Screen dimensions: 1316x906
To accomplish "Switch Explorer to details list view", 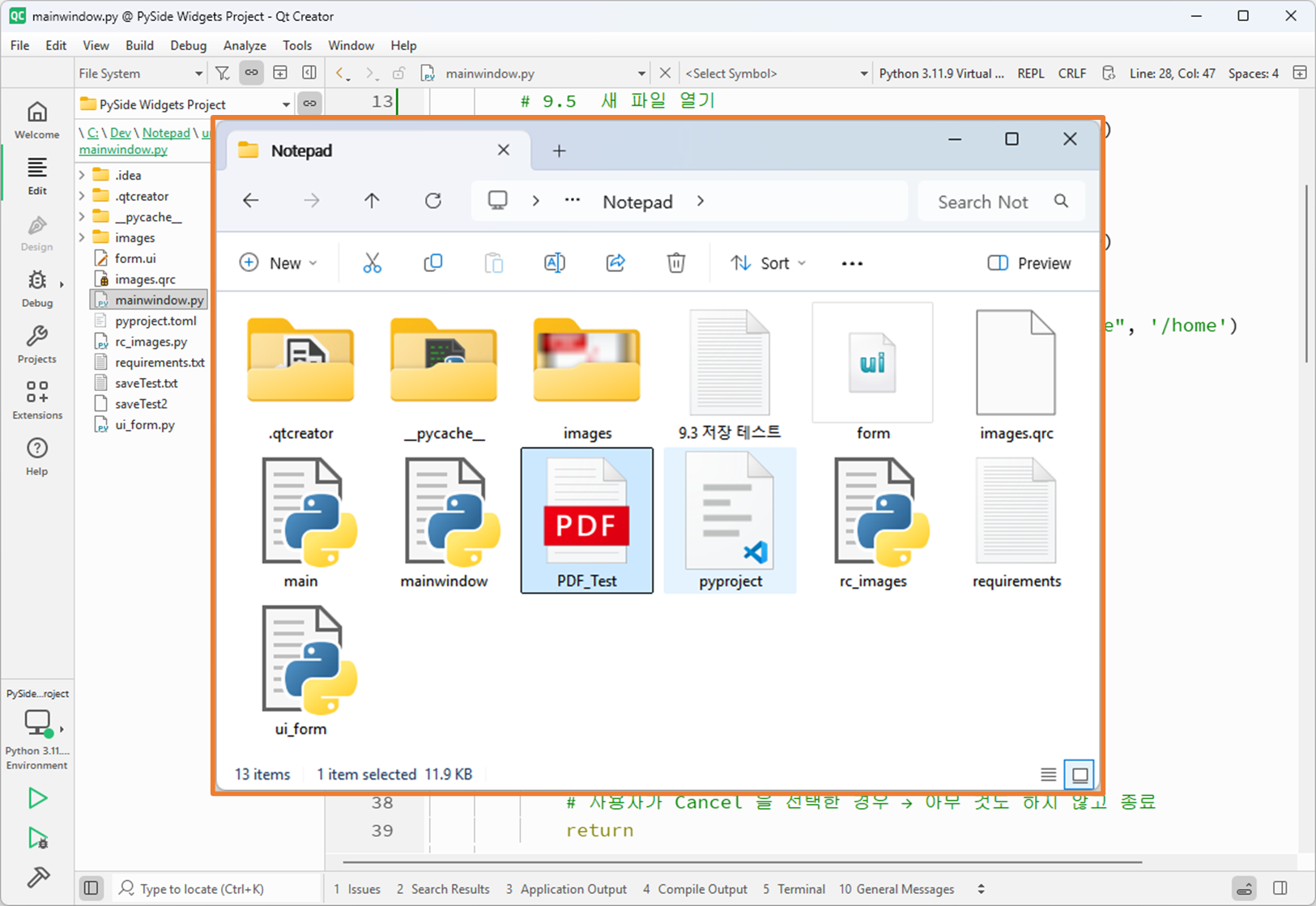I will pyautogui.click(x=1048, y=775).
